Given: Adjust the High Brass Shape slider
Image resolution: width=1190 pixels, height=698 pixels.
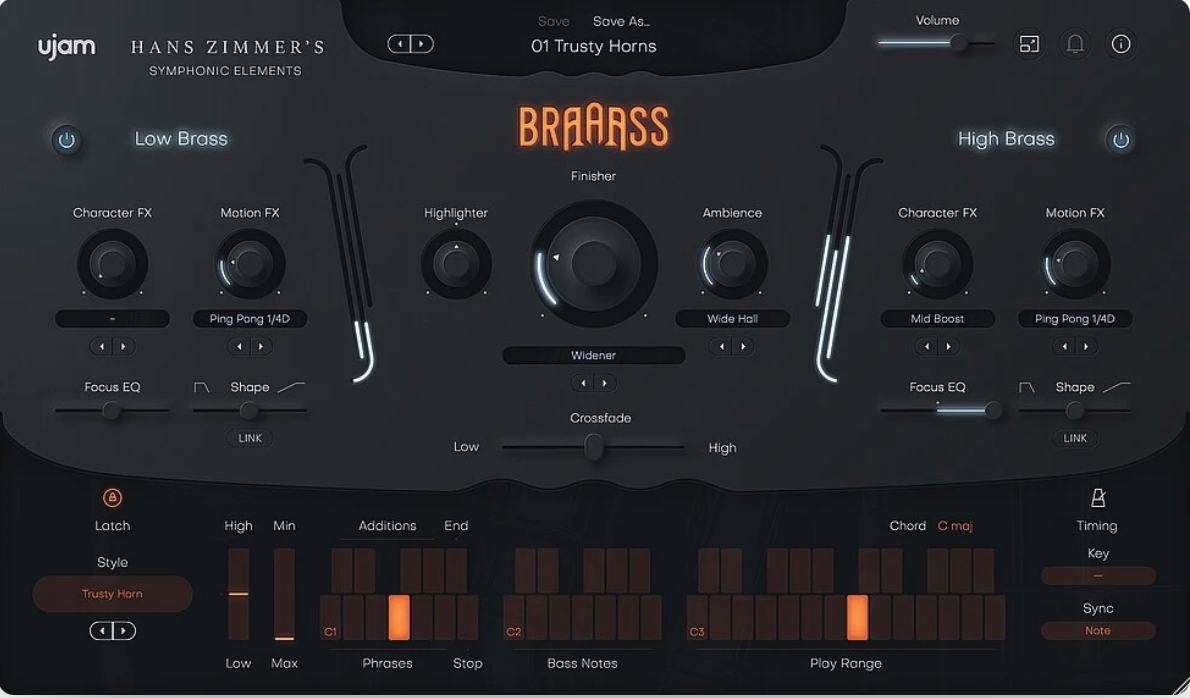Looking at the screenshot, I should tap(1075, 410).
